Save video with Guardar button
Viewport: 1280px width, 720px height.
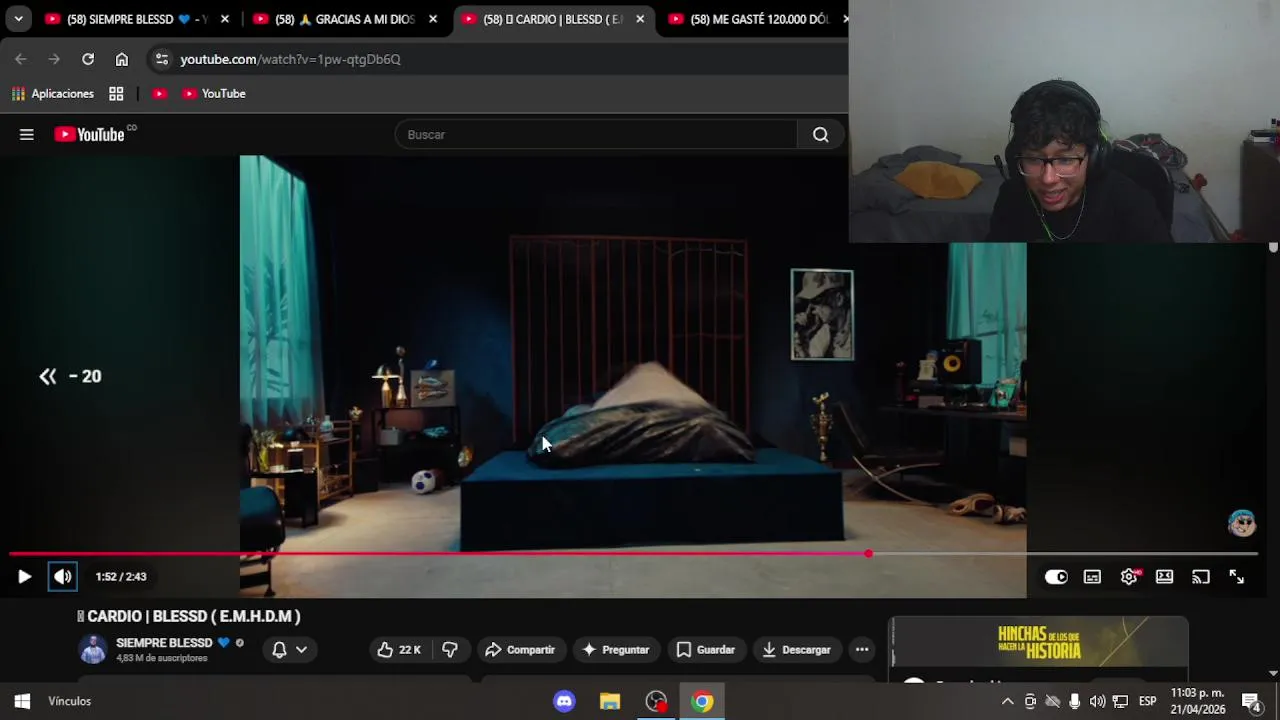point(706,650)
